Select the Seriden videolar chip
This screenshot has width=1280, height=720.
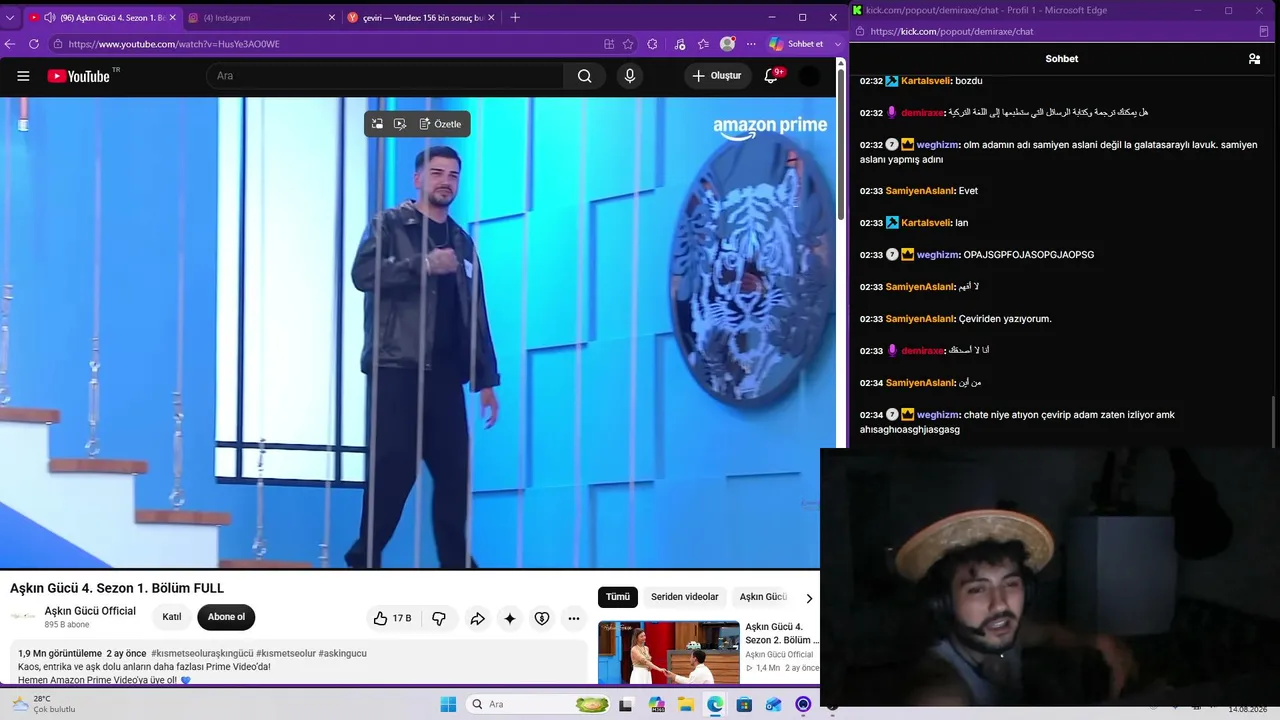(685, 597)
